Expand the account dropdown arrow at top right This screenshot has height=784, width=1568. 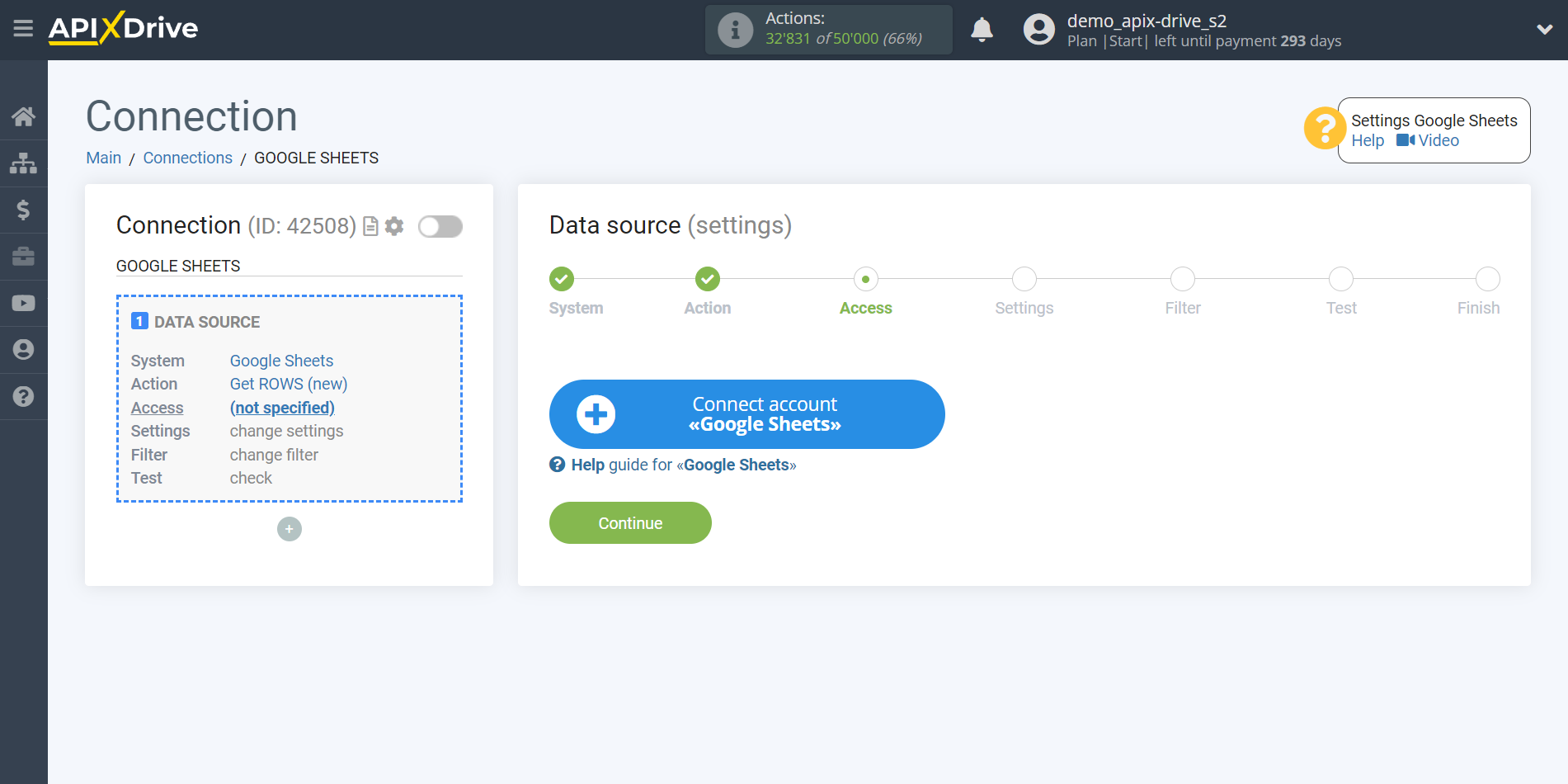1545,29
